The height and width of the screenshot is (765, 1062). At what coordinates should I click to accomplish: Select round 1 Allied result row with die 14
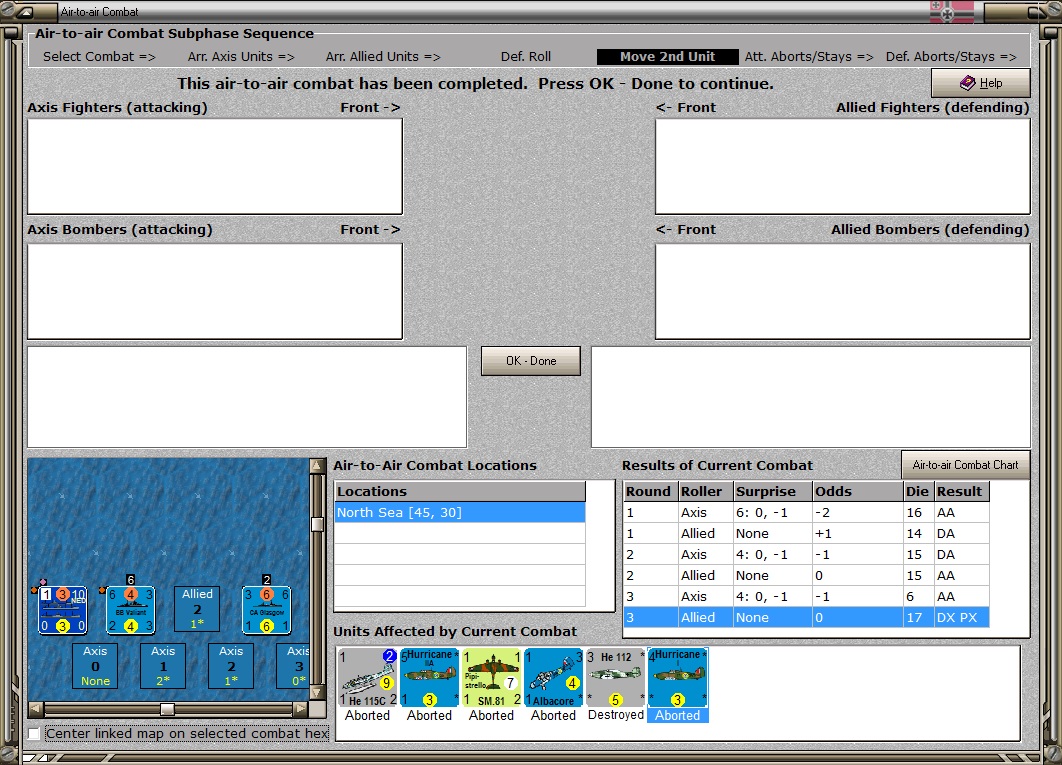tap(806, 534)
